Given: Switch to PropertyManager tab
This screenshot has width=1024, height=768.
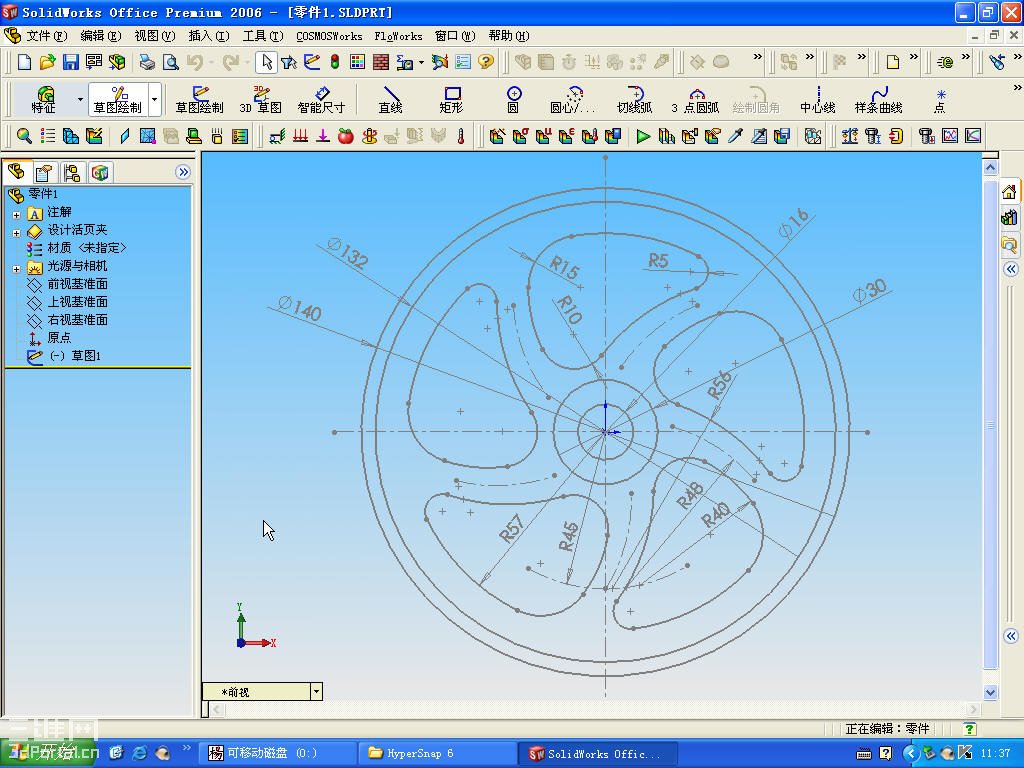Looking at the screenshot, I should 44,173.
